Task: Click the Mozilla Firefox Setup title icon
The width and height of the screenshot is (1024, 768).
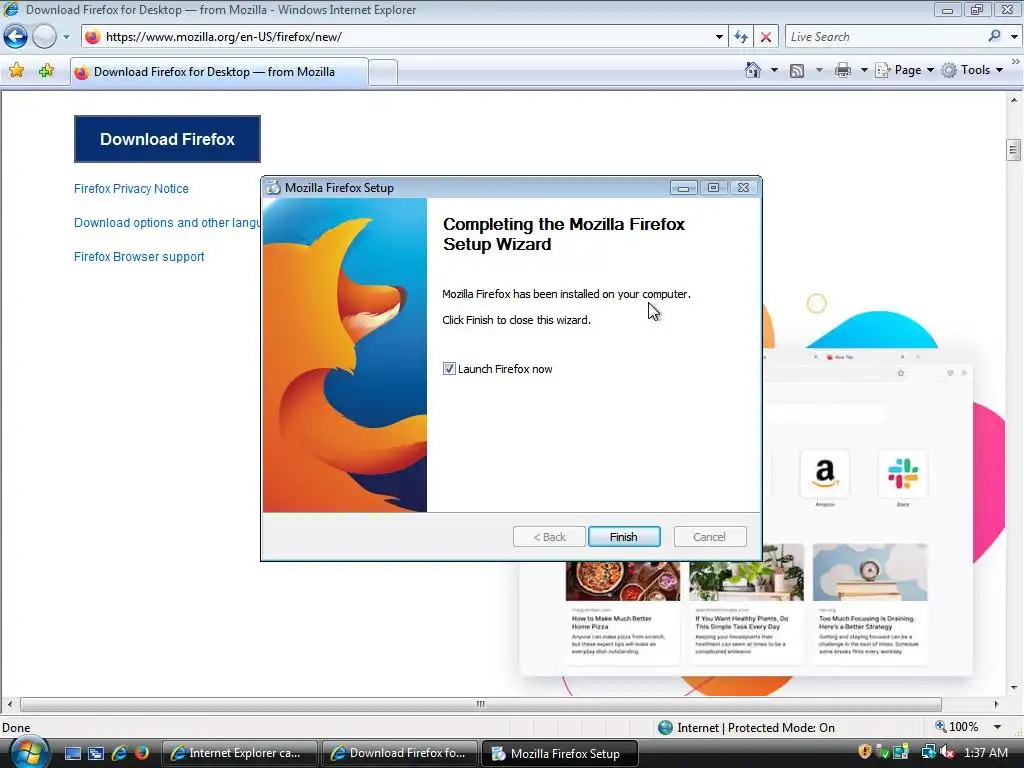Action: pyautogui.click(x=273, y=187)
